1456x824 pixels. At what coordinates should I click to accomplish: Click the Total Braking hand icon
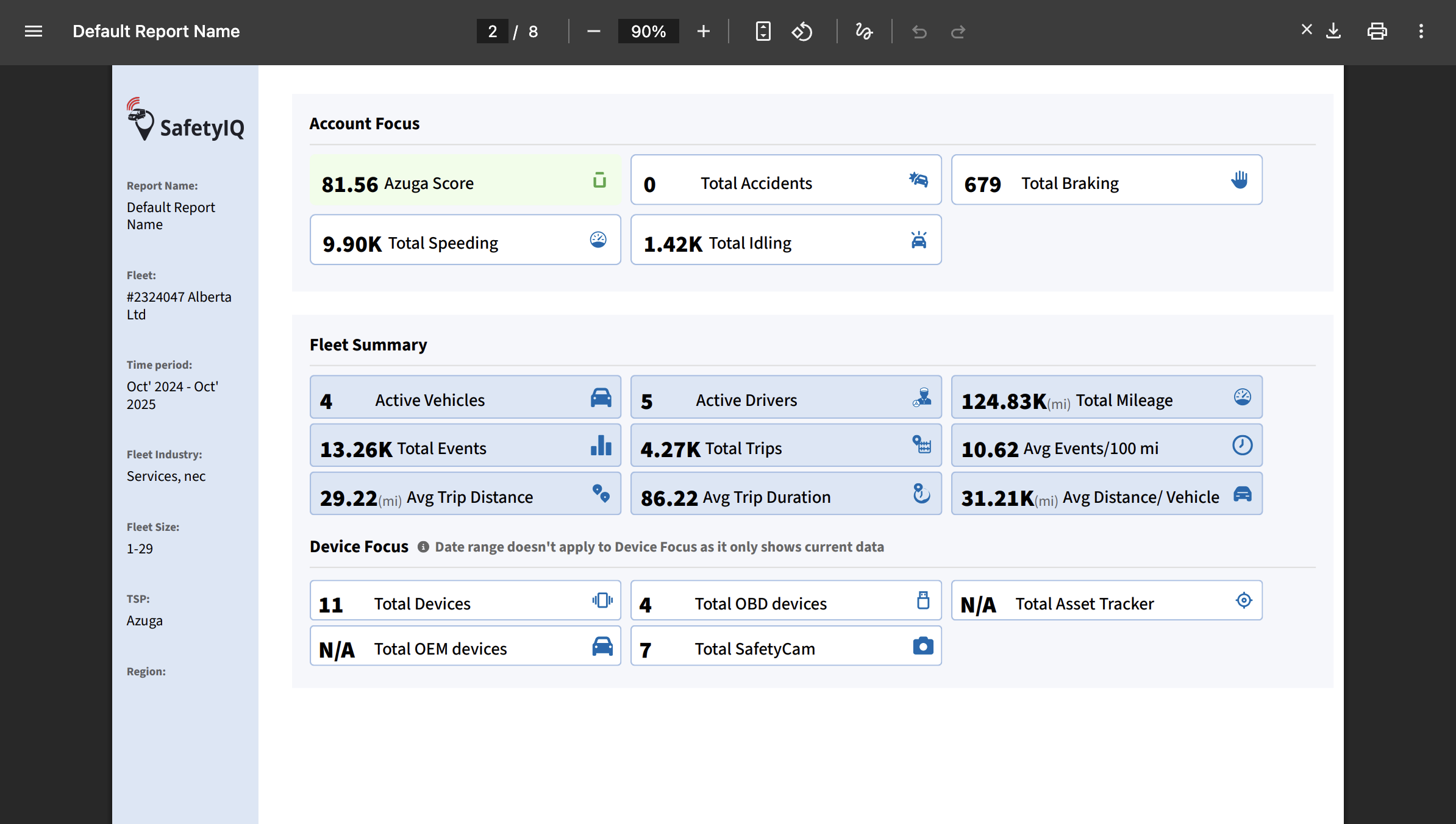pos(1239,180)
